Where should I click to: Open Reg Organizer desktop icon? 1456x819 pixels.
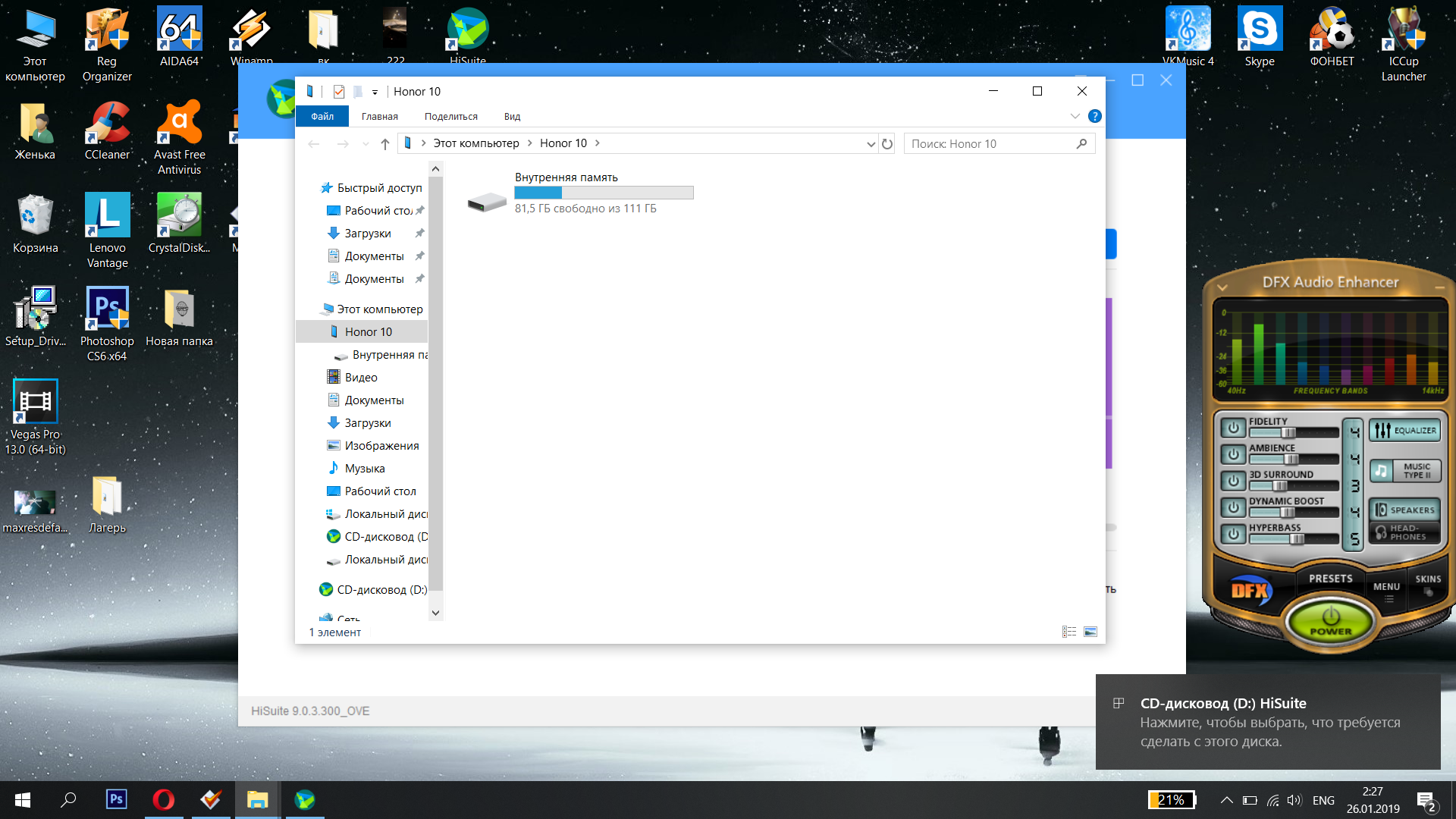(x=107, y=43)
